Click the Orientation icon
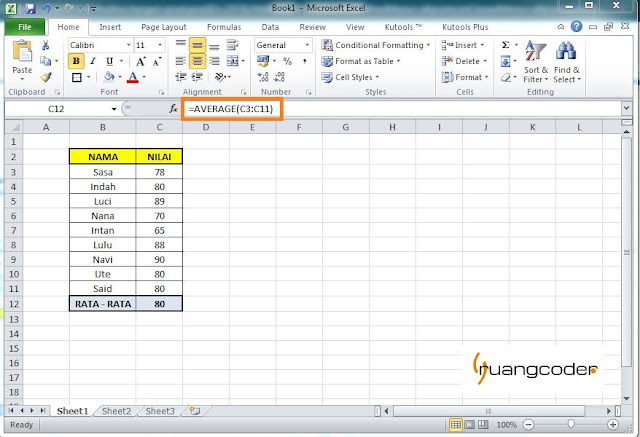Image resolution: width=640 pixels, height=437 pixels. point(221,77)
